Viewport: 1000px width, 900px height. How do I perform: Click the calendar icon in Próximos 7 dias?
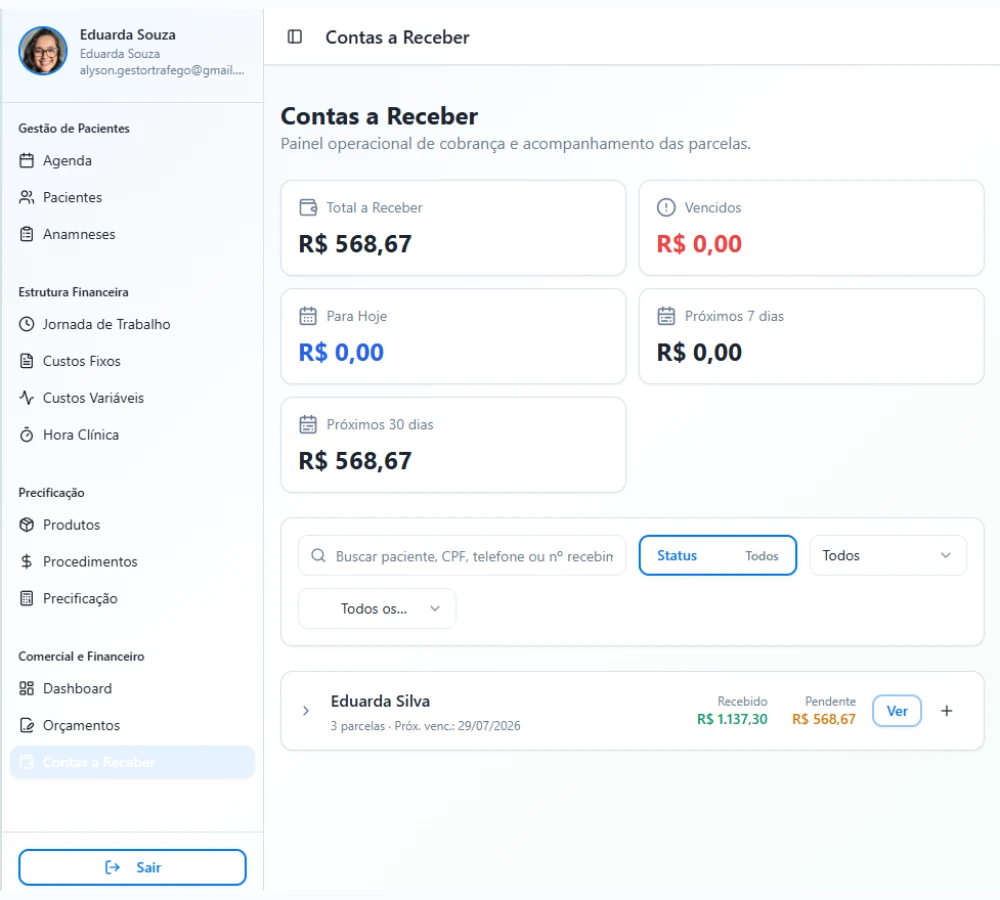[x=666, y=316]
